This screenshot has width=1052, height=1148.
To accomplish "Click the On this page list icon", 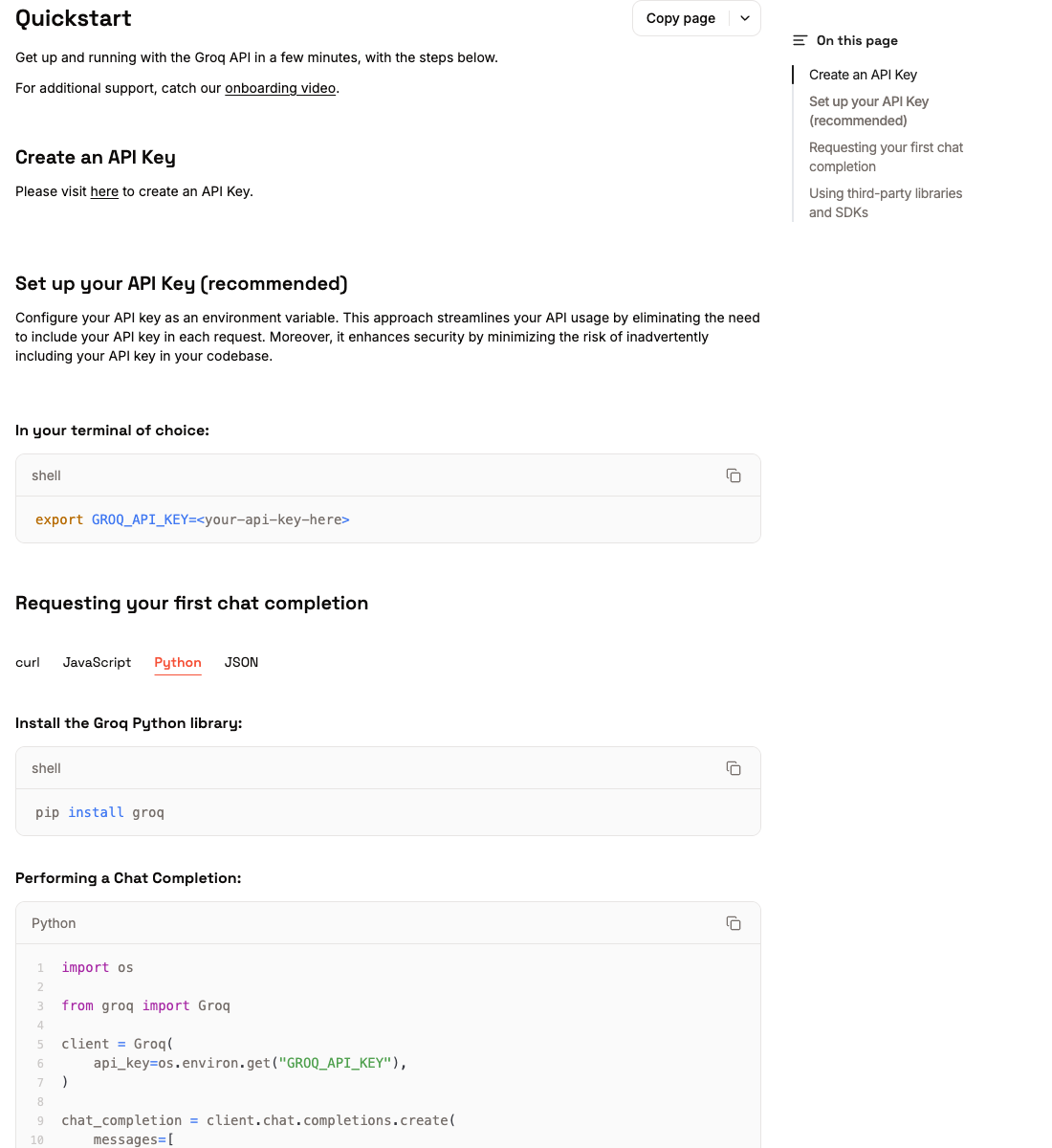I will pyautogui.click(x=800, y=40).
